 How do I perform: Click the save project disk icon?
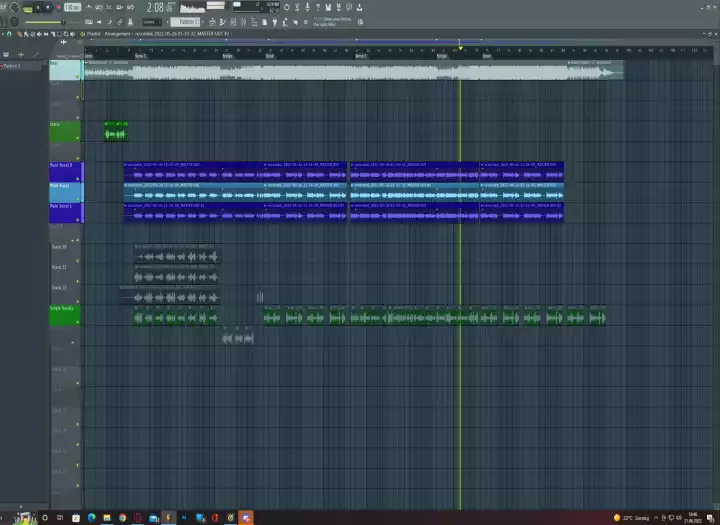328,7
